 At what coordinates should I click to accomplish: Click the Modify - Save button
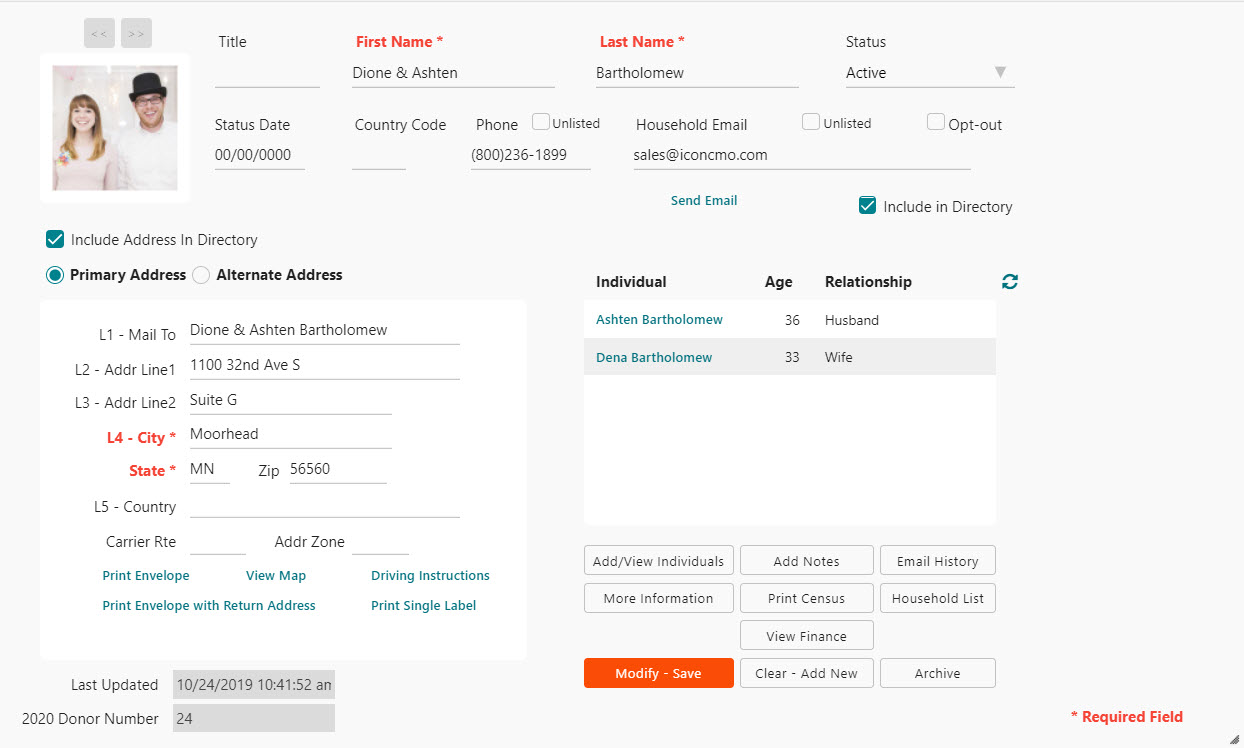pos(658,673)
